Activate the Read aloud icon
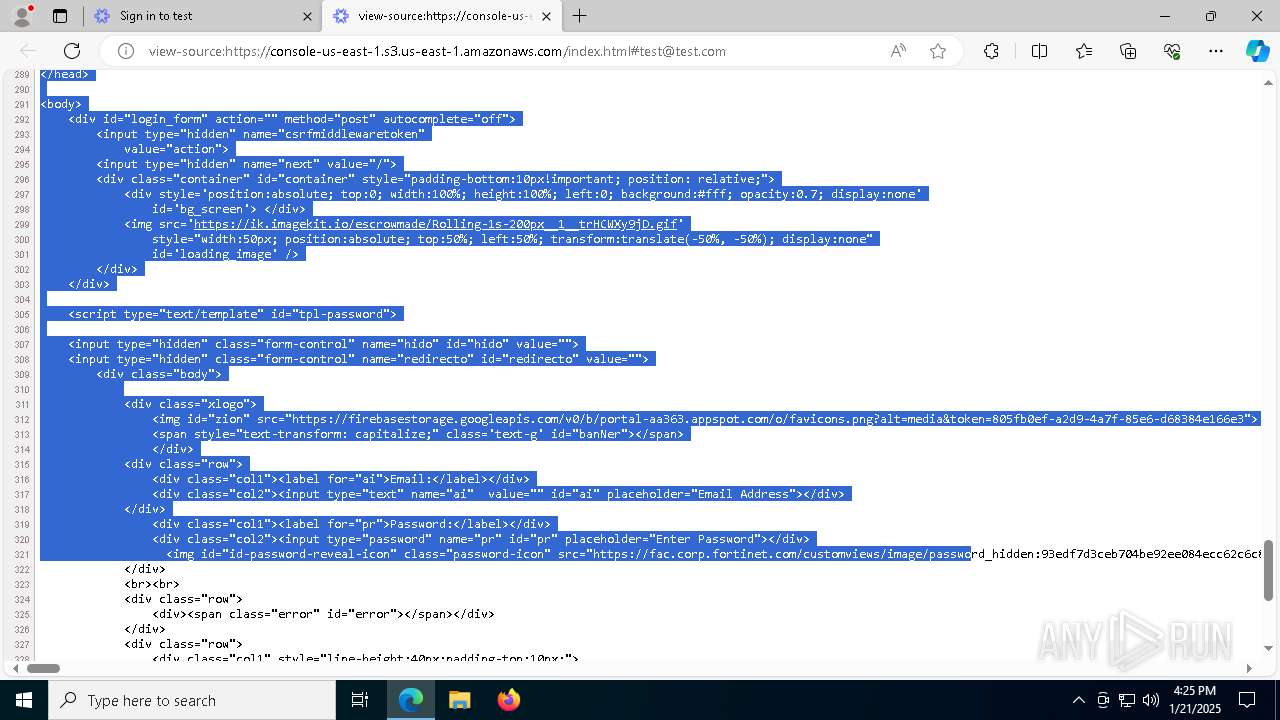The height and width of the screenshot is (720, 1280). 898,51
